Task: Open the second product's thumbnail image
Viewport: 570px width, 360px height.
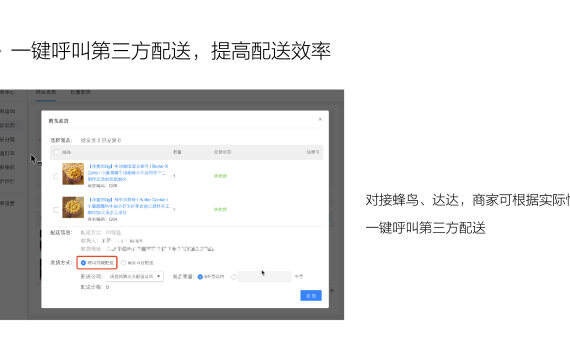Action: (73, 207)
